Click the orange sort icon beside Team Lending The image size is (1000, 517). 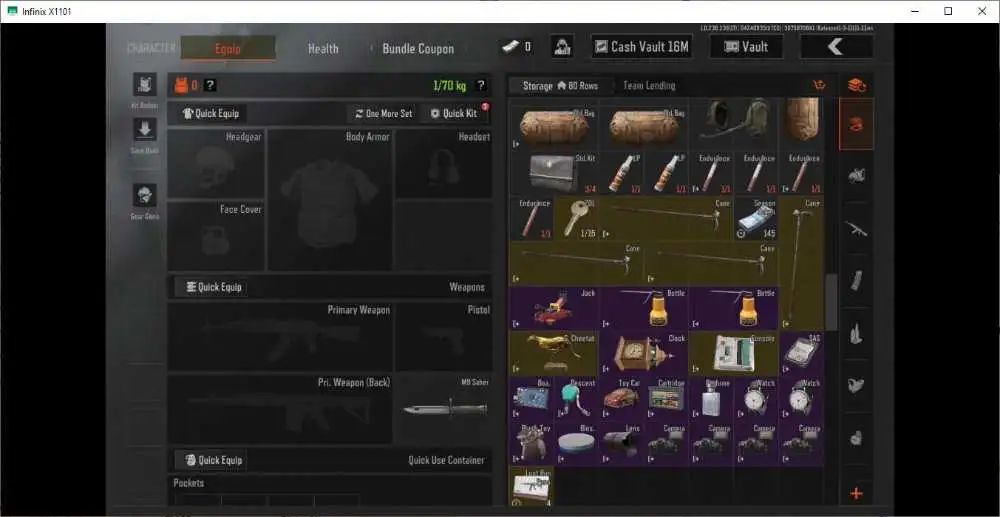click(x=820, y=85)
